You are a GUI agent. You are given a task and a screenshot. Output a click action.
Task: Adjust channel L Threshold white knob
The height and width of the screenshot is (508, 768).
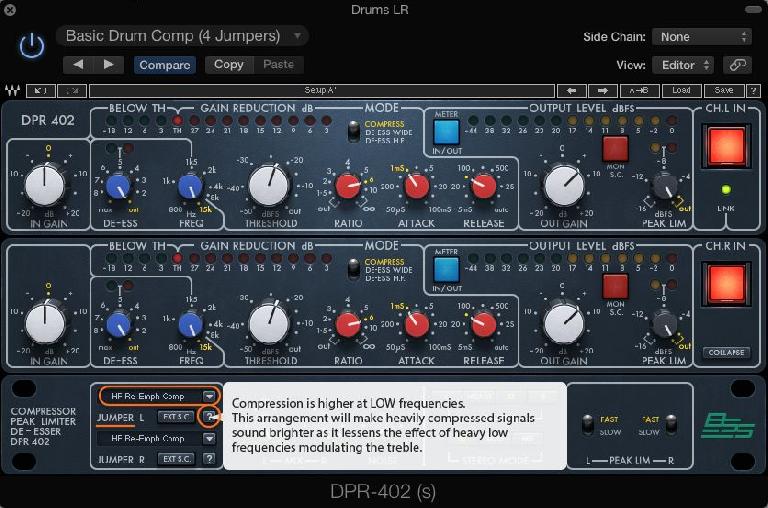point(269,186)
